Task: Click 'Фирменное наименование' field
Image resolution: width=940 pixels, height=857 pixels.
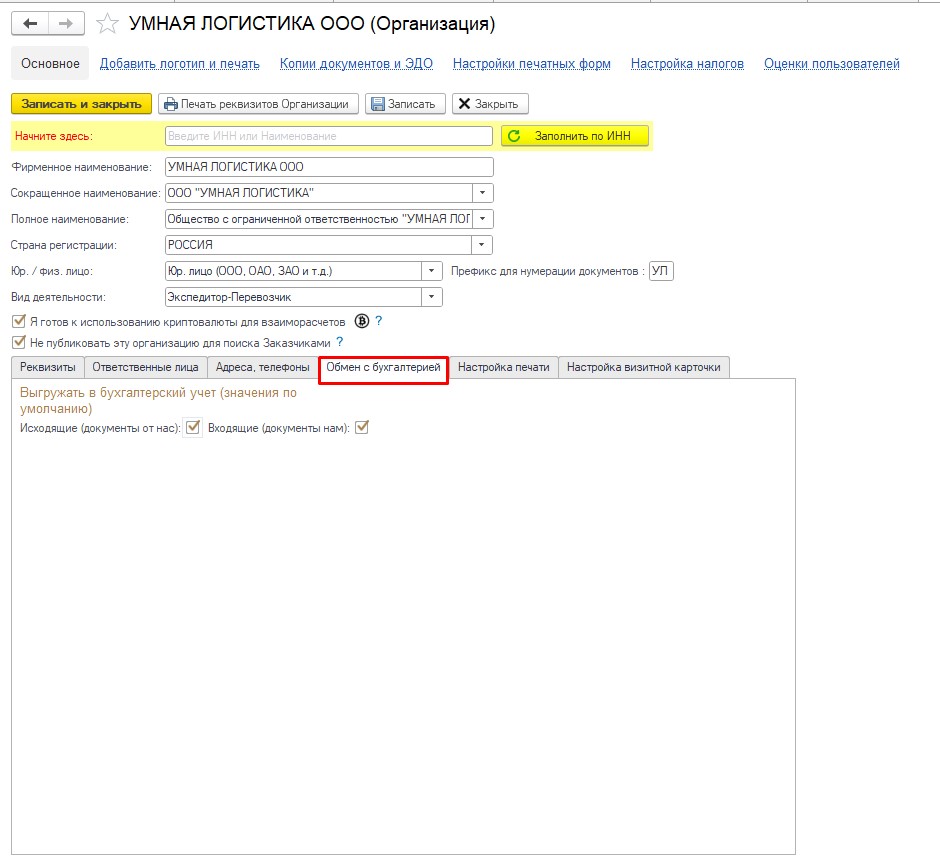Action: tap(329, 167)
